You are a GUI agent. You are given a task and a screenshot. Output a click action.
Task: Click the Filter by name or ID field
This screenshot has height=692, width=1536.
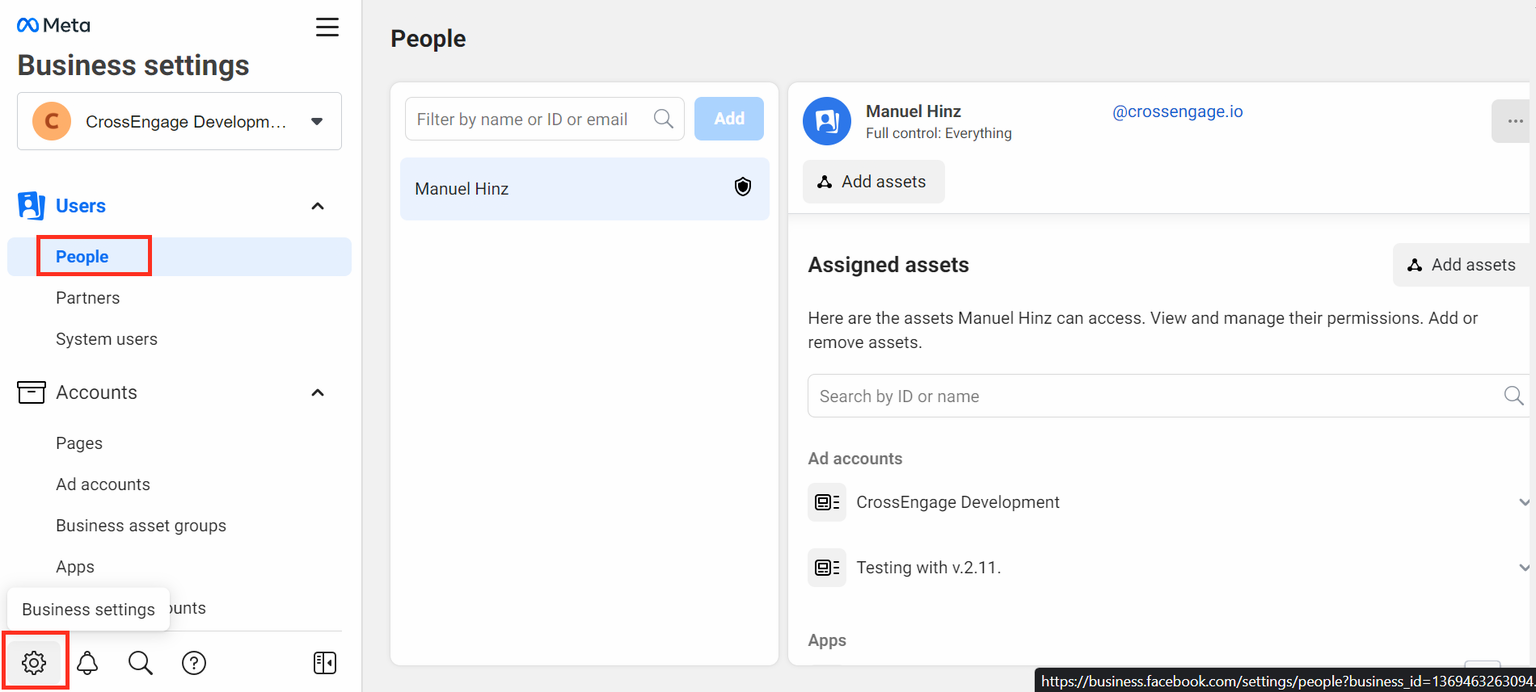coord(545,119)
